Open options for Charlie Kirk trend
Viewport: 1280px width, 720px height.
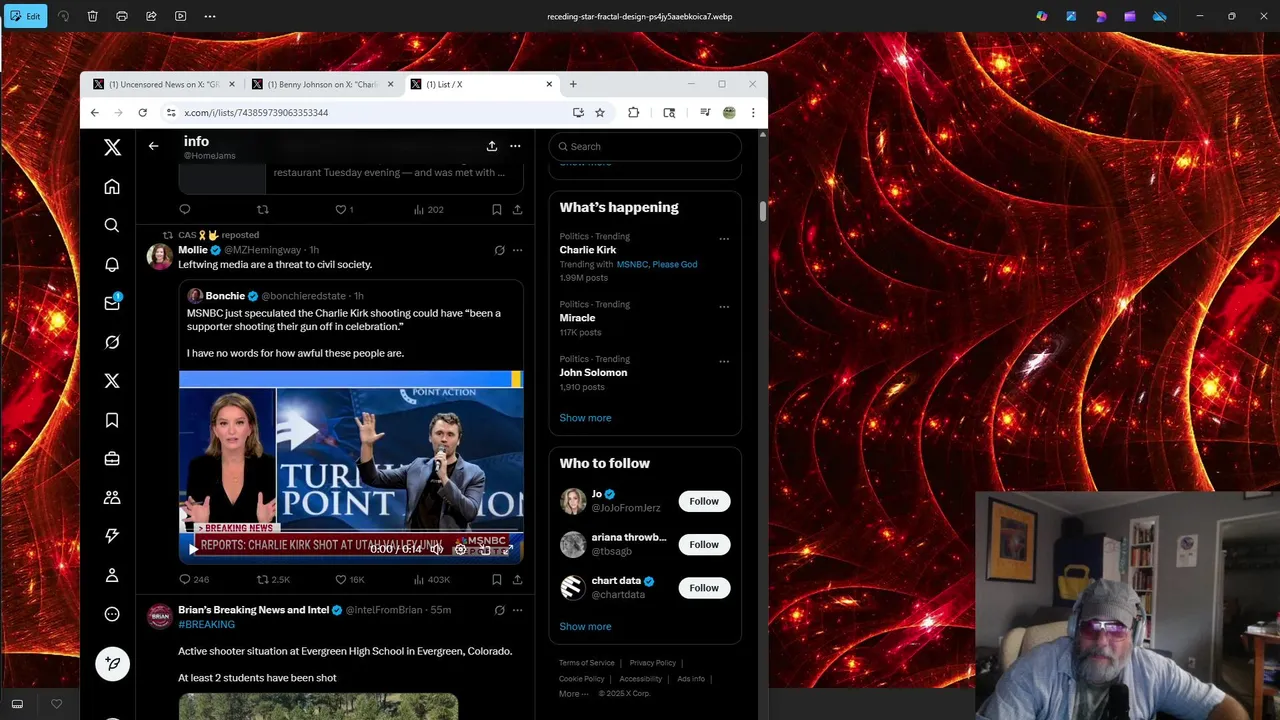pos(724,239)
